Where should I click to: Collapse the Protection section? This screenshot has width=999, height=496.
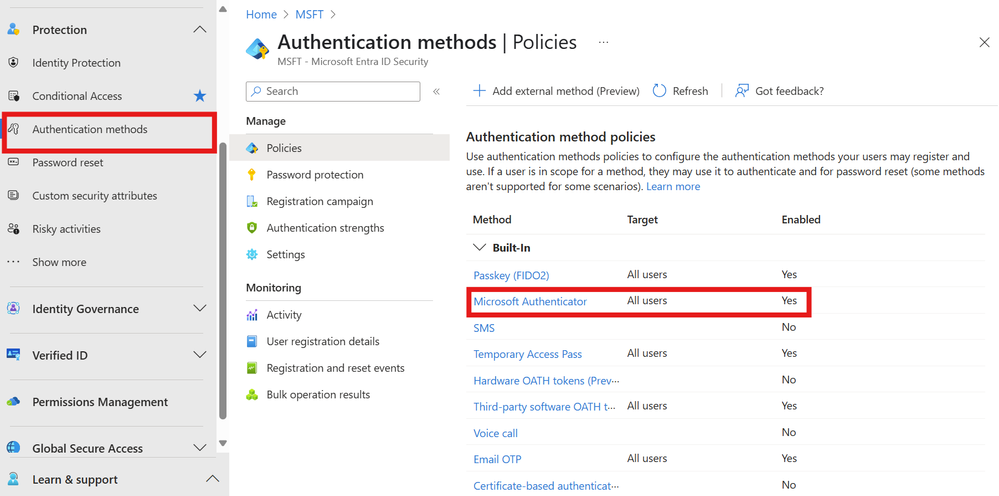pyautogui.click(x=200, y=30)
